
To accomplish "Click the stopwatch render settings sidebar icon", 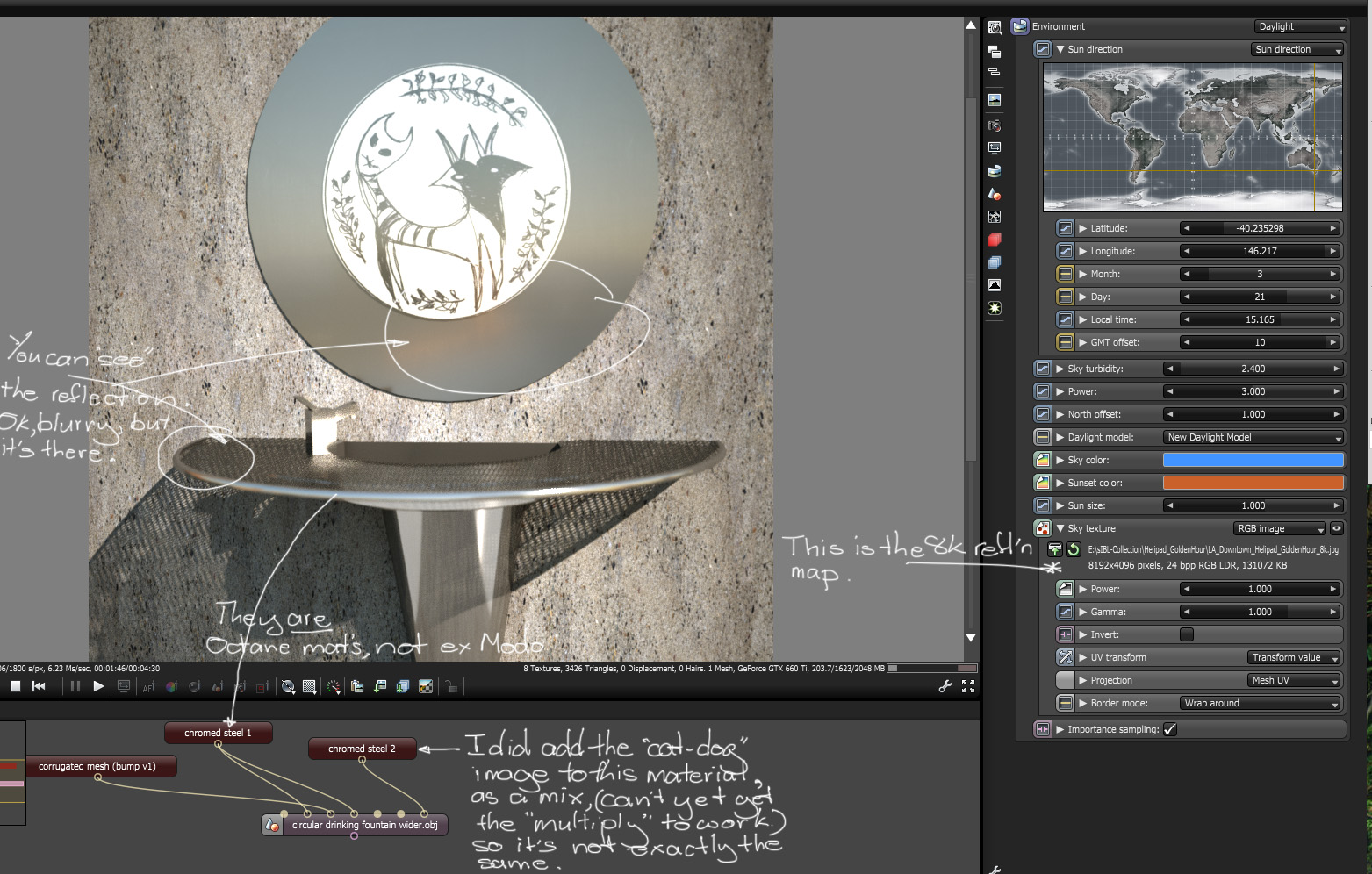I will point(995,27).
